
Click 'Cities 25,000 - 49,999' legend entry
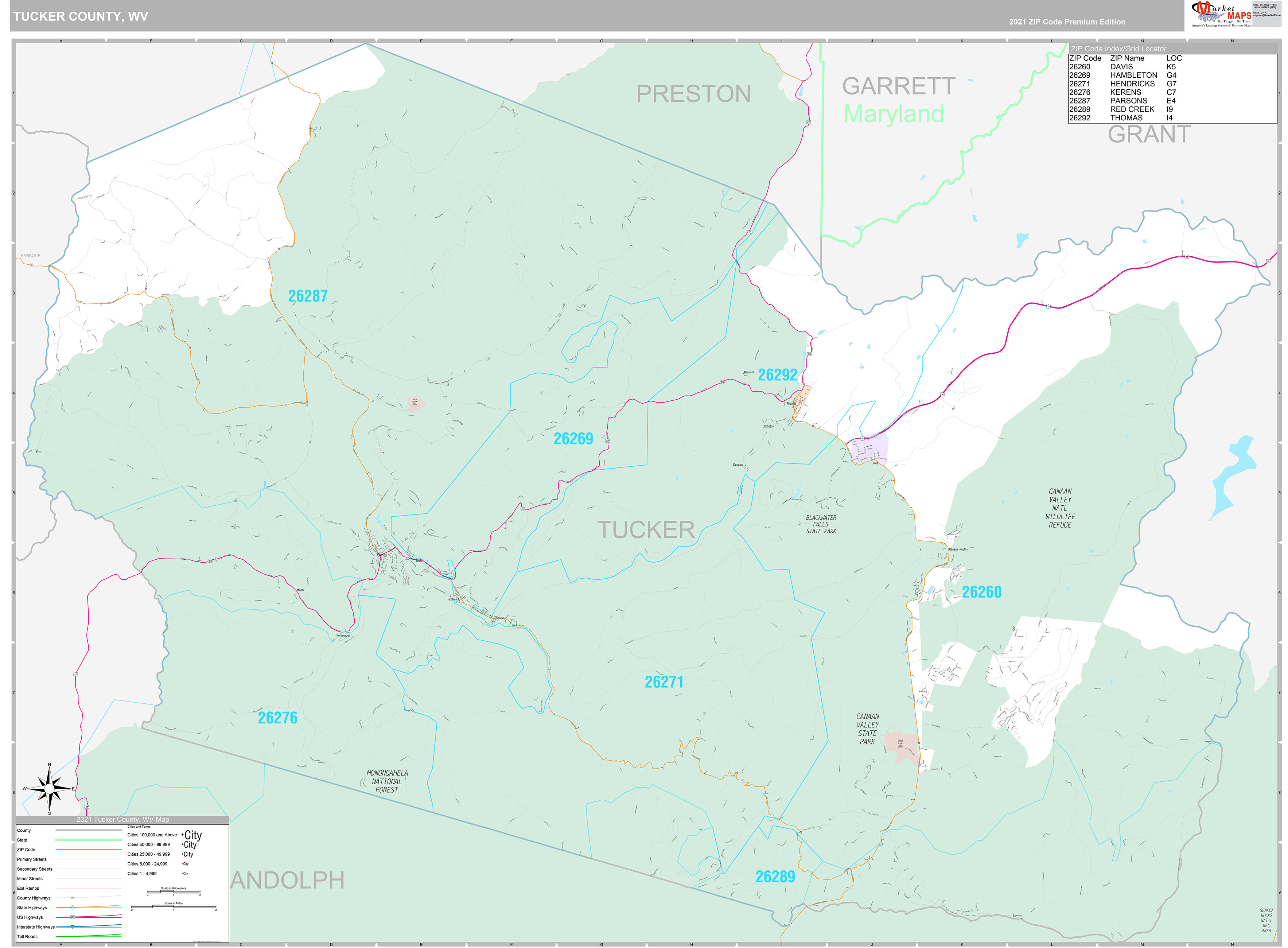click(x=149, y=854)
